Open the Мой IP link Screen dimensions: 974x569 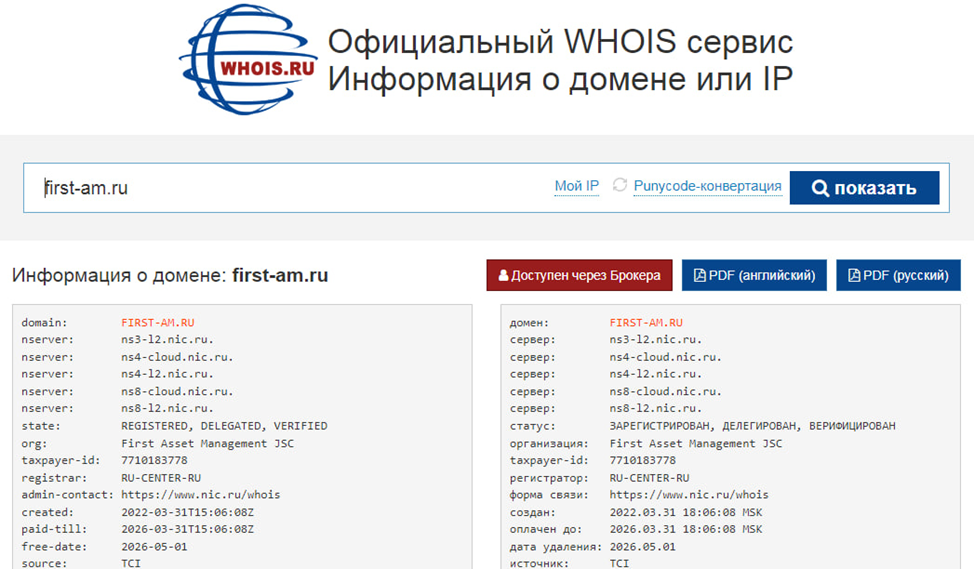click(576, 186)
